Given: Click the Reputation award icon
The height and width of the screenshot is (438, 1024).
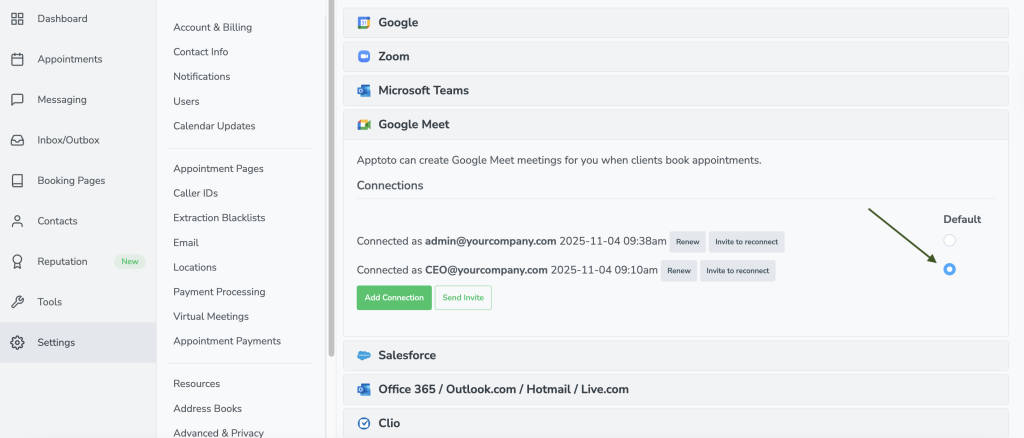Looking at the screenshot, I should pos(18,262).
